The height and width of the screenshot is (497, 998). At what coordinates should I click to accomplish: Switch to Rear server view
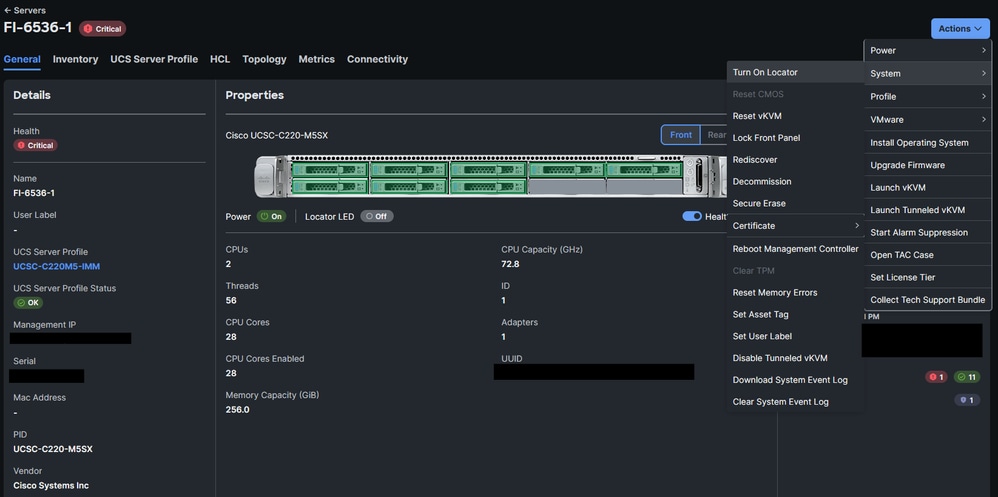(x=716, y=135)
